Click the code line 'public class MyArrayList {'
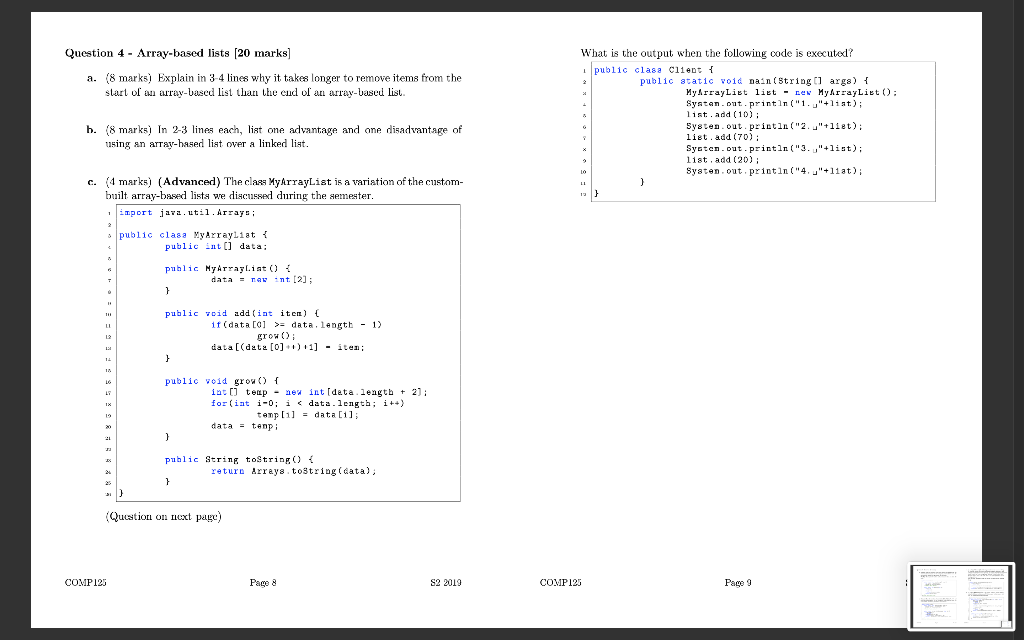Screen dimensions: 1024x640 (x=193, y=234)
